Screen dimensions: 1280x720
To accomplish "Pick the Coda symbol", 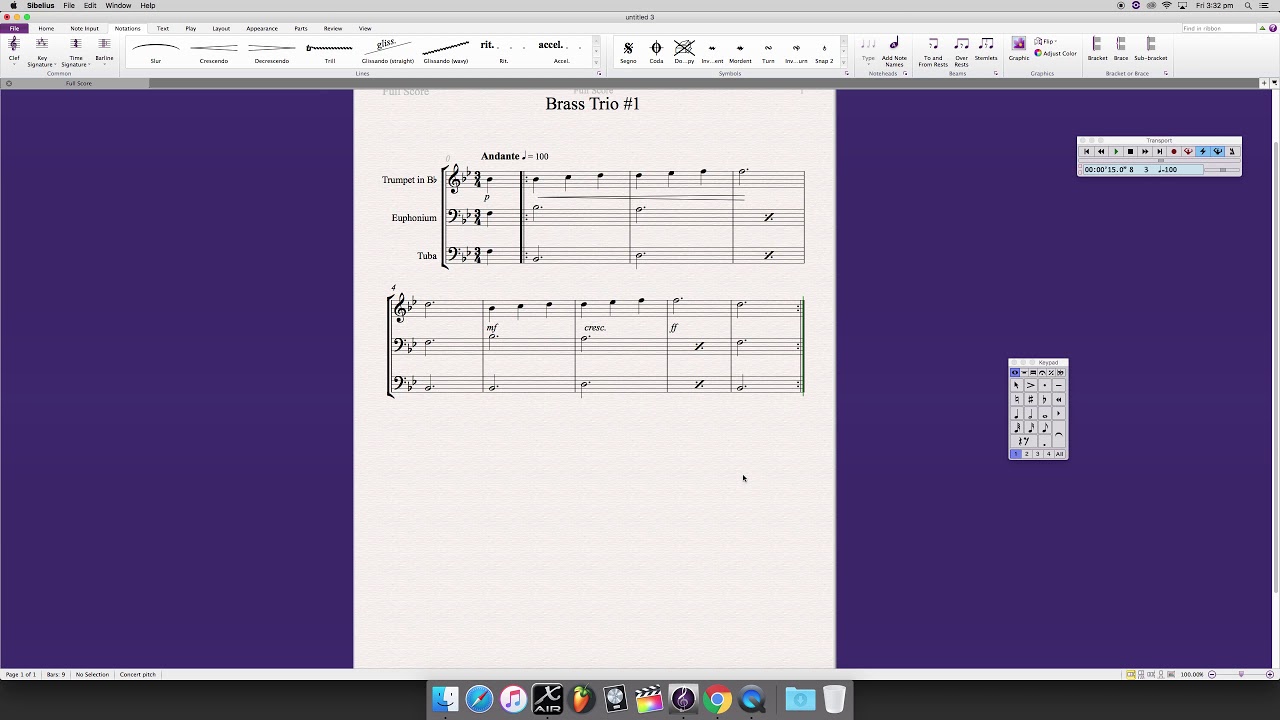I will coord(656,49).
